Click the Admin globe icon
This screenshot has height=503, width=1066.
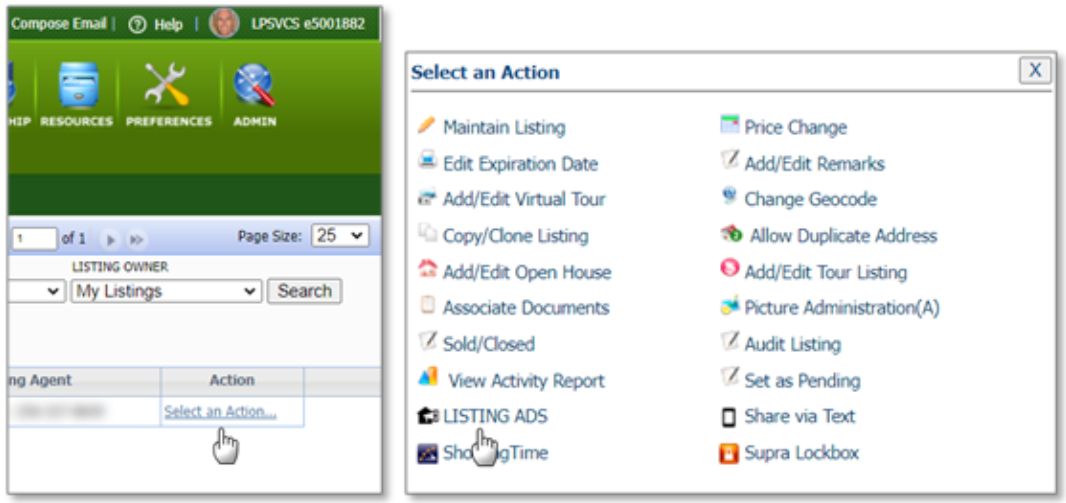coord(254,88)
